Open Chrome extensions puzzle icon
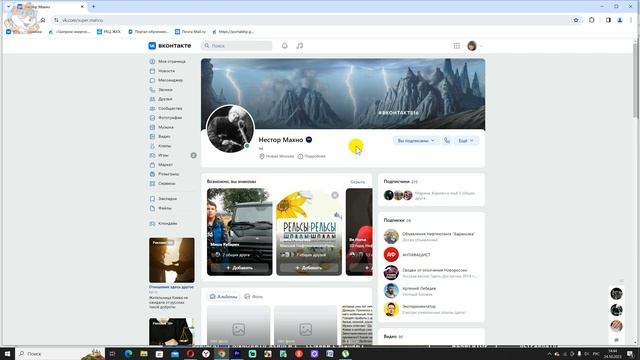The width and height of the screenshot is (640, 360). pyautogui.click(x=591, y=20)
